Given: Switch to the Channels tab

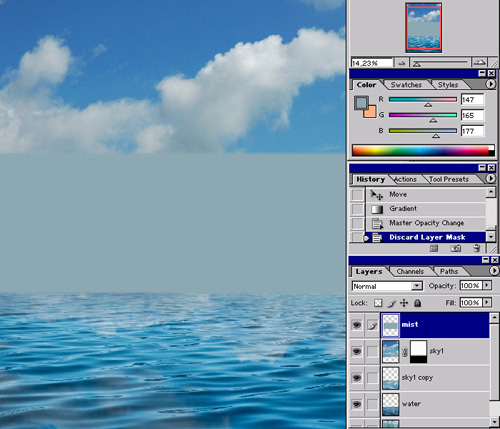Looking at the screenshot, I should click(410, 271).
